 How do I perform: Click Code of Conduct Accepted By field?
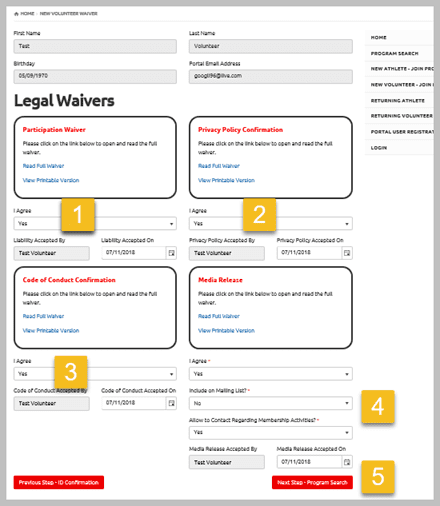point(52,404)
